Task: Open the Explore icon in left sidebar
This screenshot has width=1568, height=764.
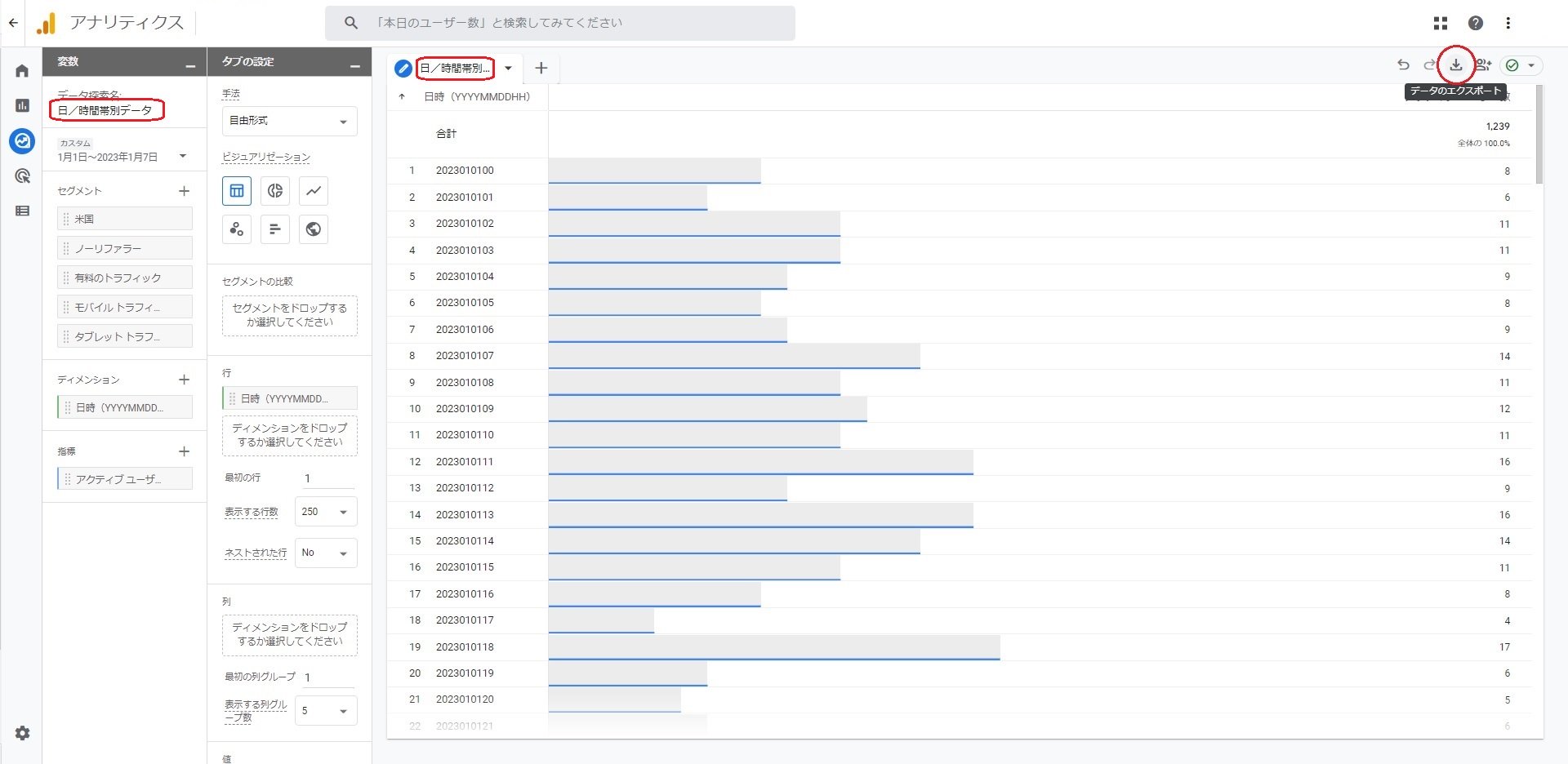Action: (x=22, y=141)
